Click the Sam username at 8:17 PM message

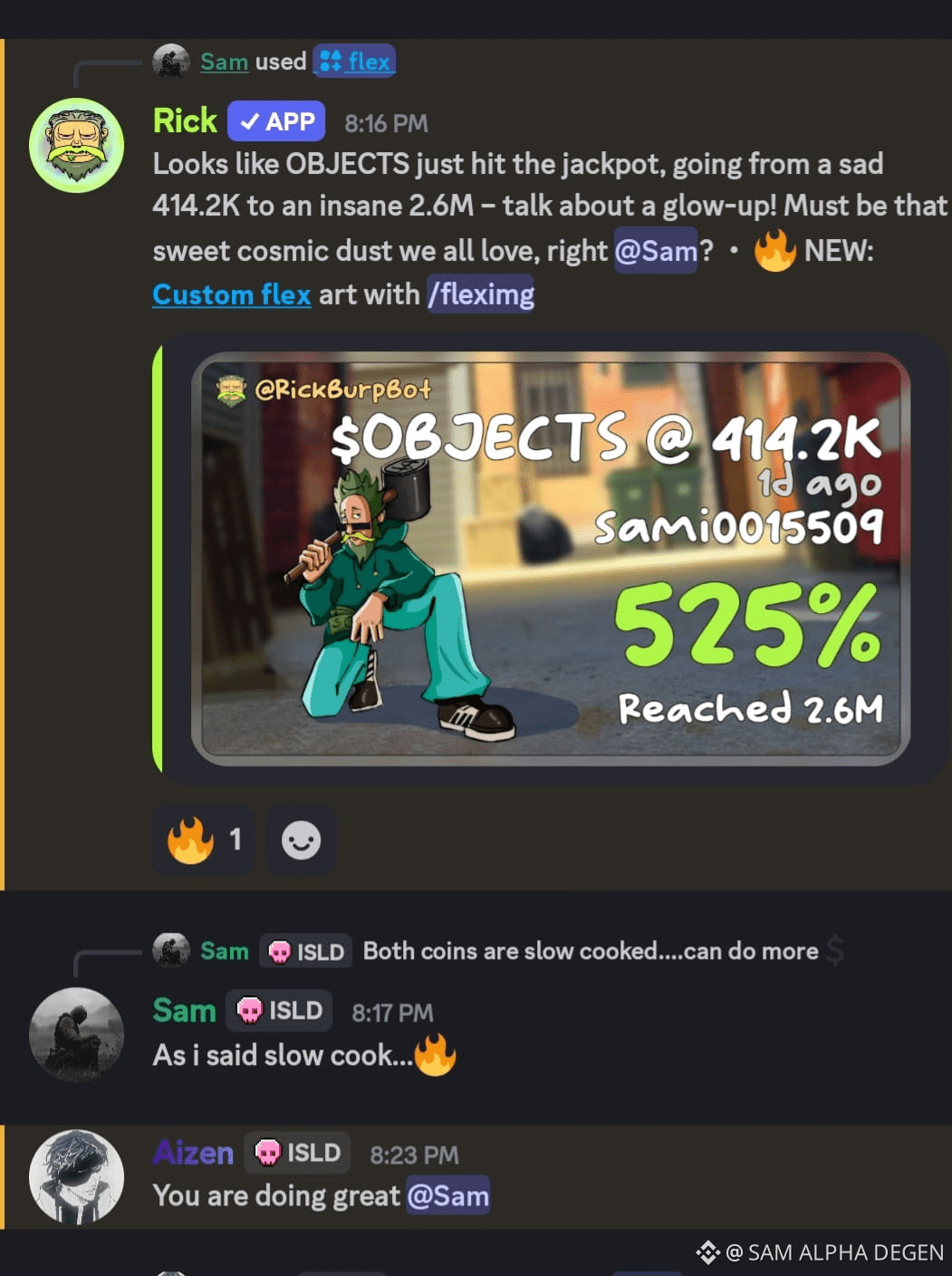184,1011
